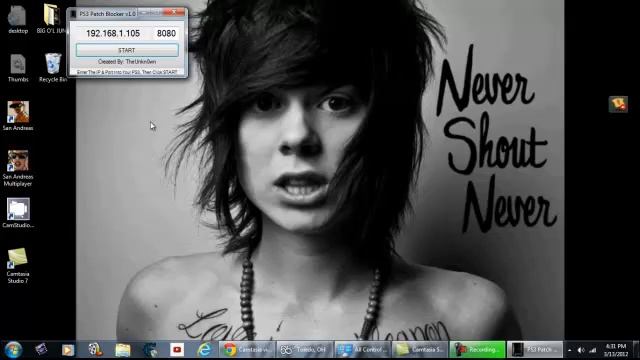Click the PS3 Patch Blocker title bar icon
The height and width of the screenshot is (360, 640).
pos(73,14)
